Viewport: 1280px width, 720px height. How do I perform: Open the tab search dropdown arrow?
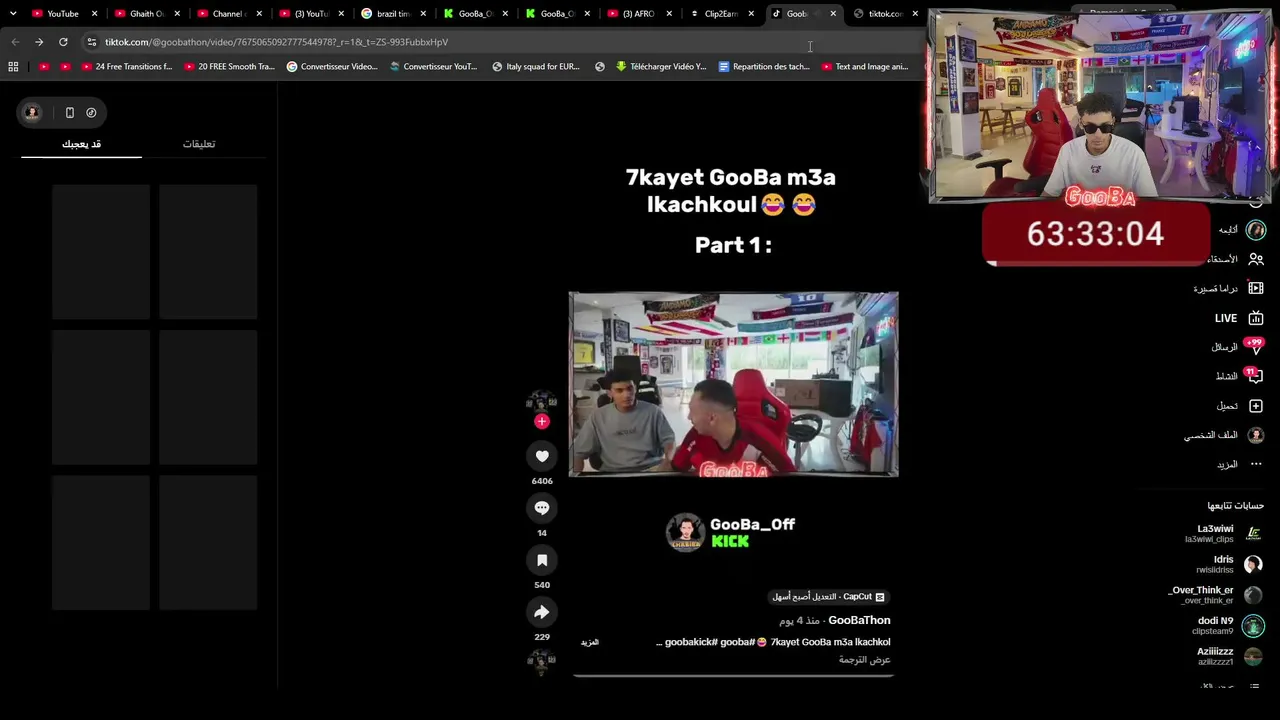13,14
